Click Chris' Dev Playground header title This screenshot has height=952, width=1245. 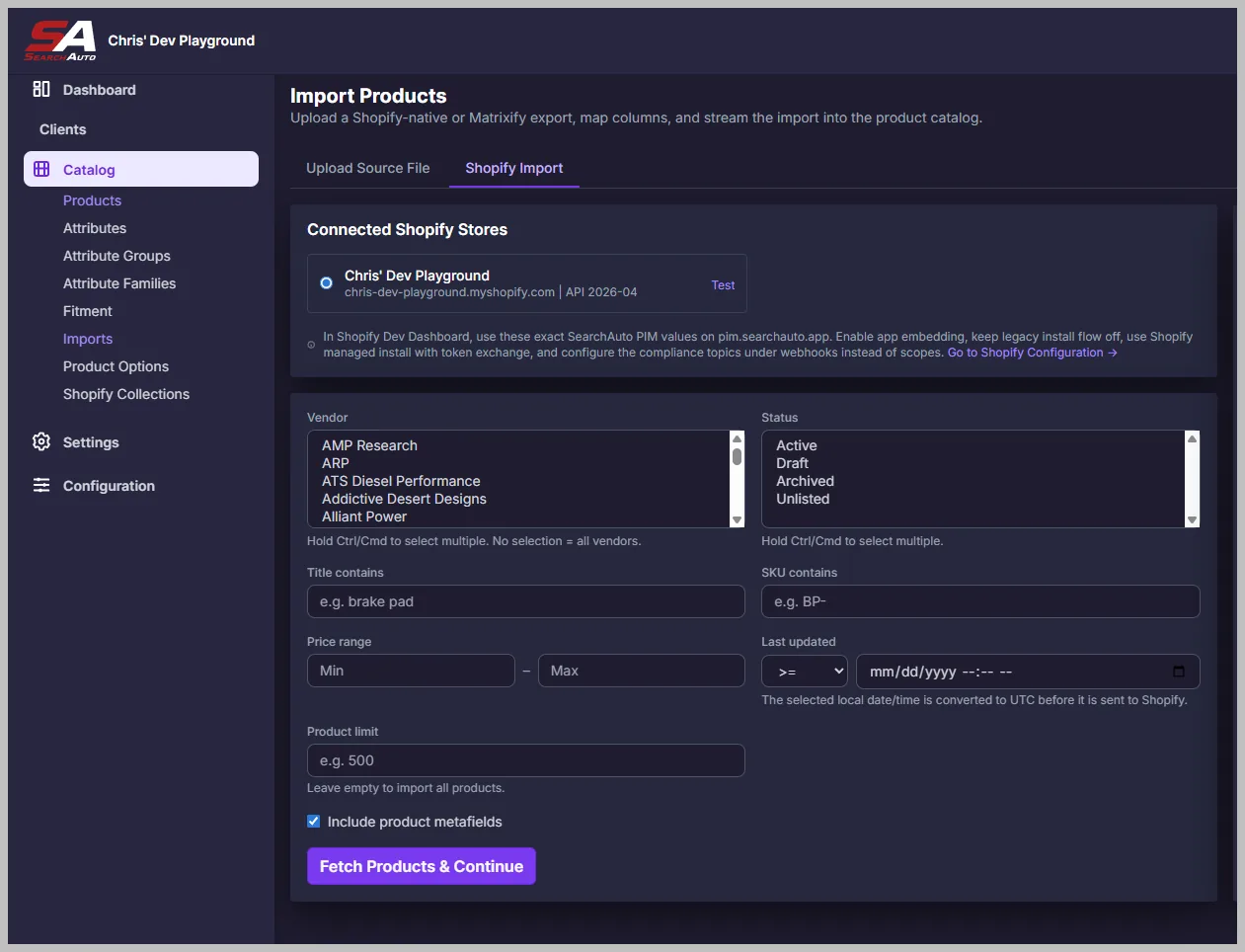click(x=182, y=40)
